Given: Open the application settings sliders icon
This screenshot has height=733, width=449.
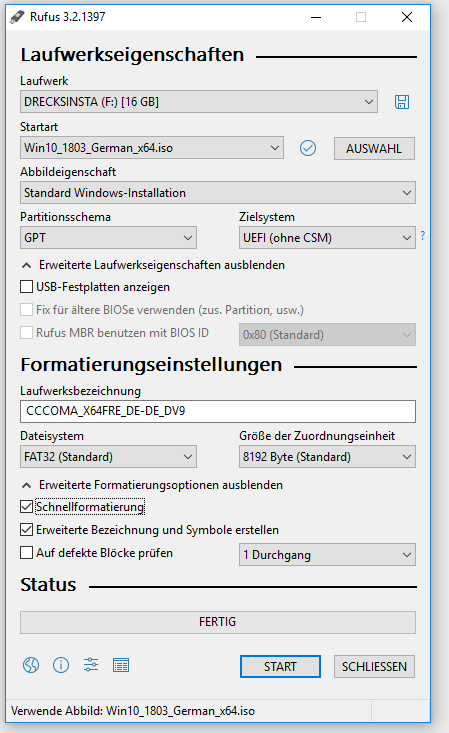Looking at the screenshot, I should pyautogui.click(x=91, y=665).
